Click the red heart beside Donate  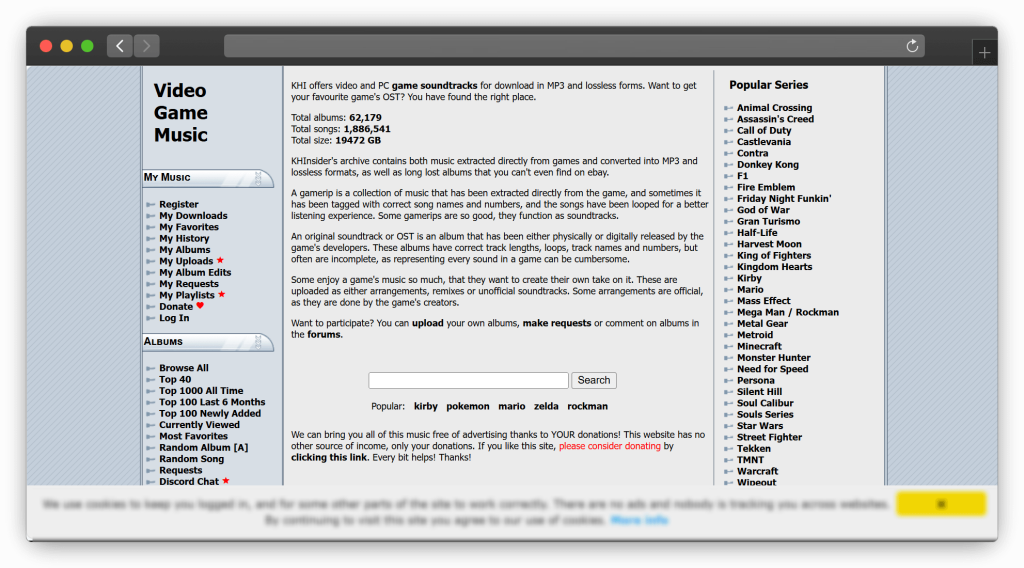[200, 307]
